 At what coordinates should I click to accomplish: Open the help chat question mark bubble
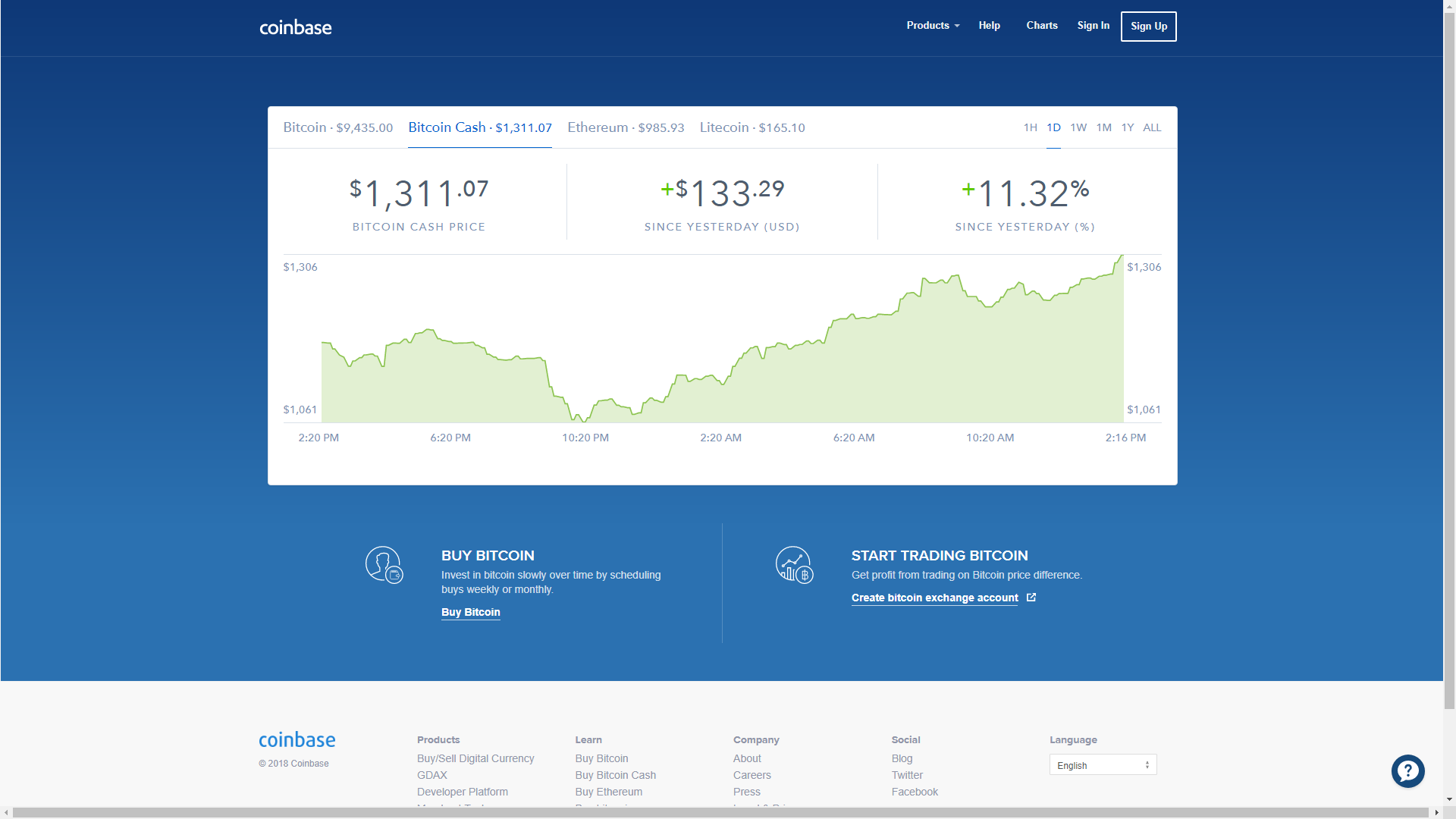coord(1407,771)
